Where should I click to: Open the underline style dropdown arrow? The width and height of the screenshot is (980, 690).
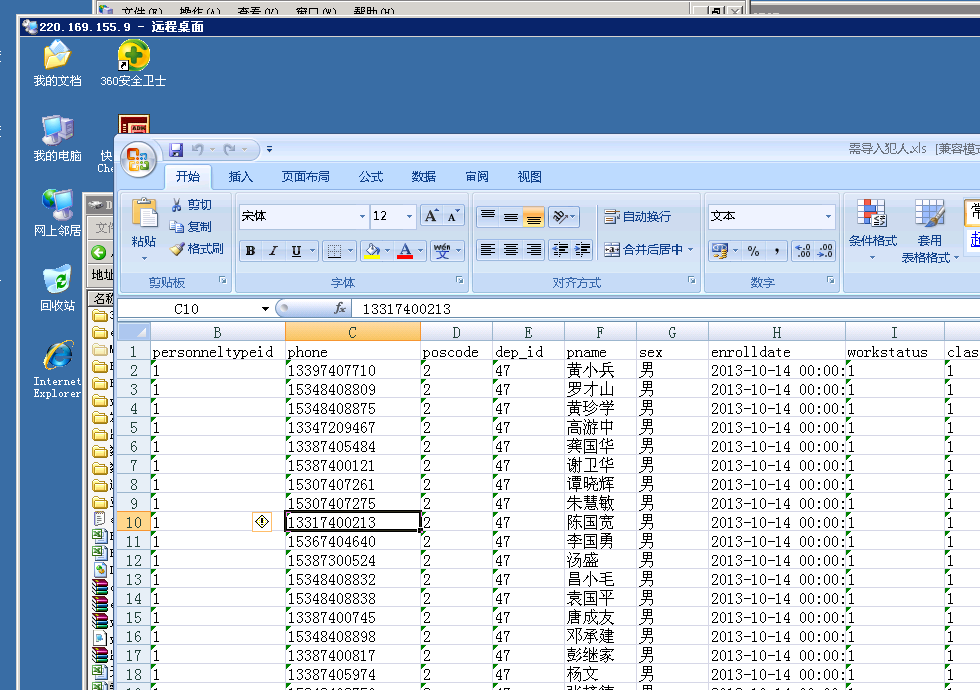click(x=312, y=251)
